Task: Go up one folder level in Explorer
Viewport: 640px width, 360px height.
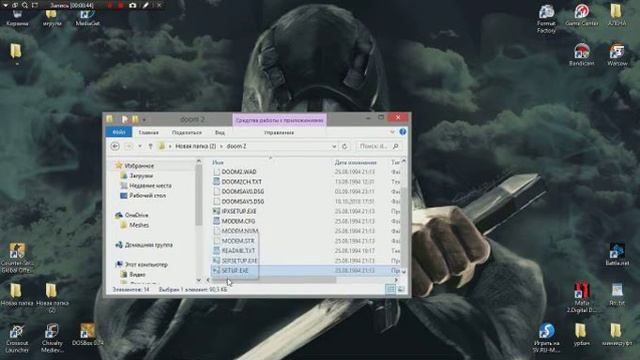Action: click(150, 146)
